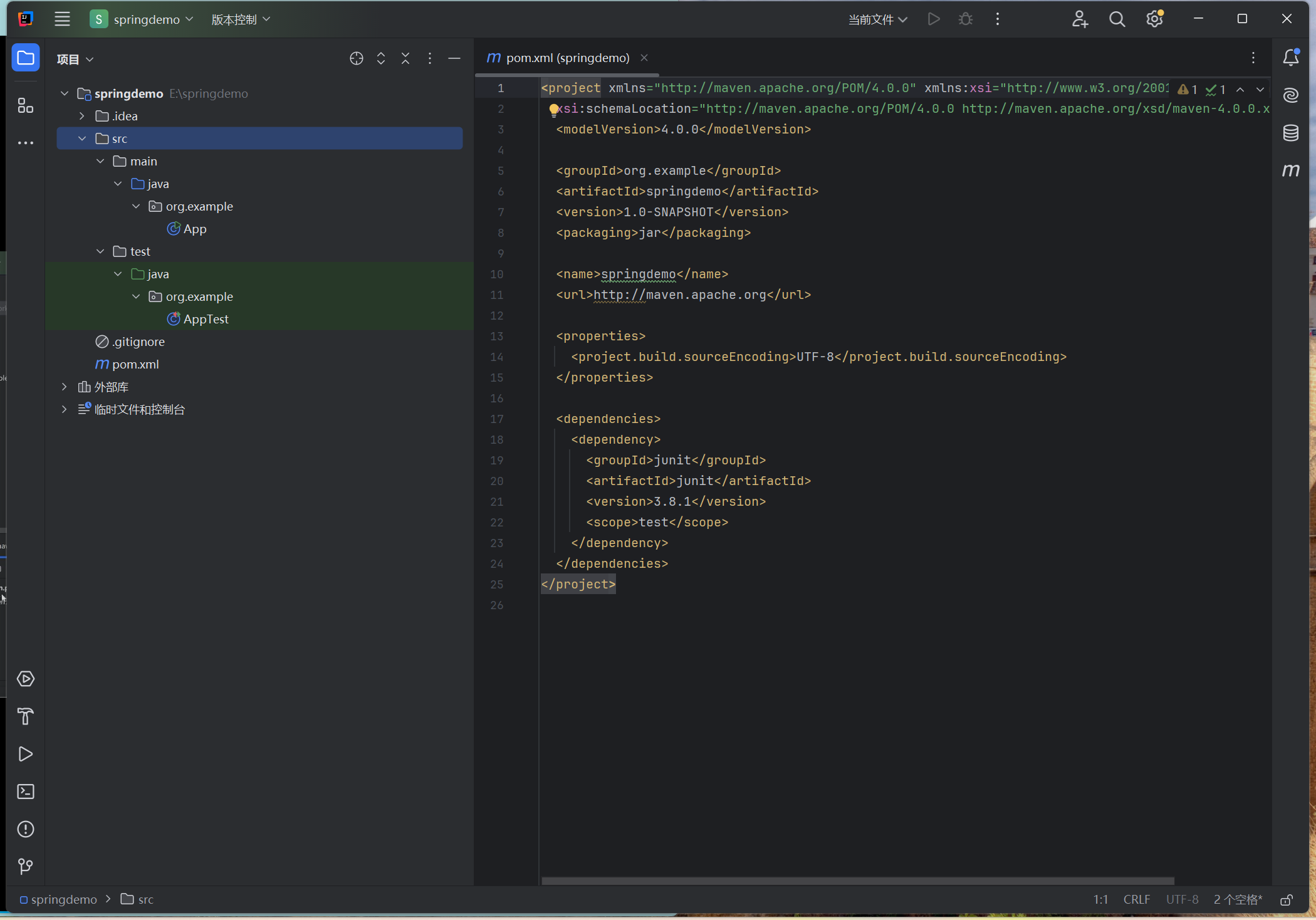This screenshot has width=1316, height=920.
Task: Click the editor horizontal scrollbar
Action: tap(857, 881)
